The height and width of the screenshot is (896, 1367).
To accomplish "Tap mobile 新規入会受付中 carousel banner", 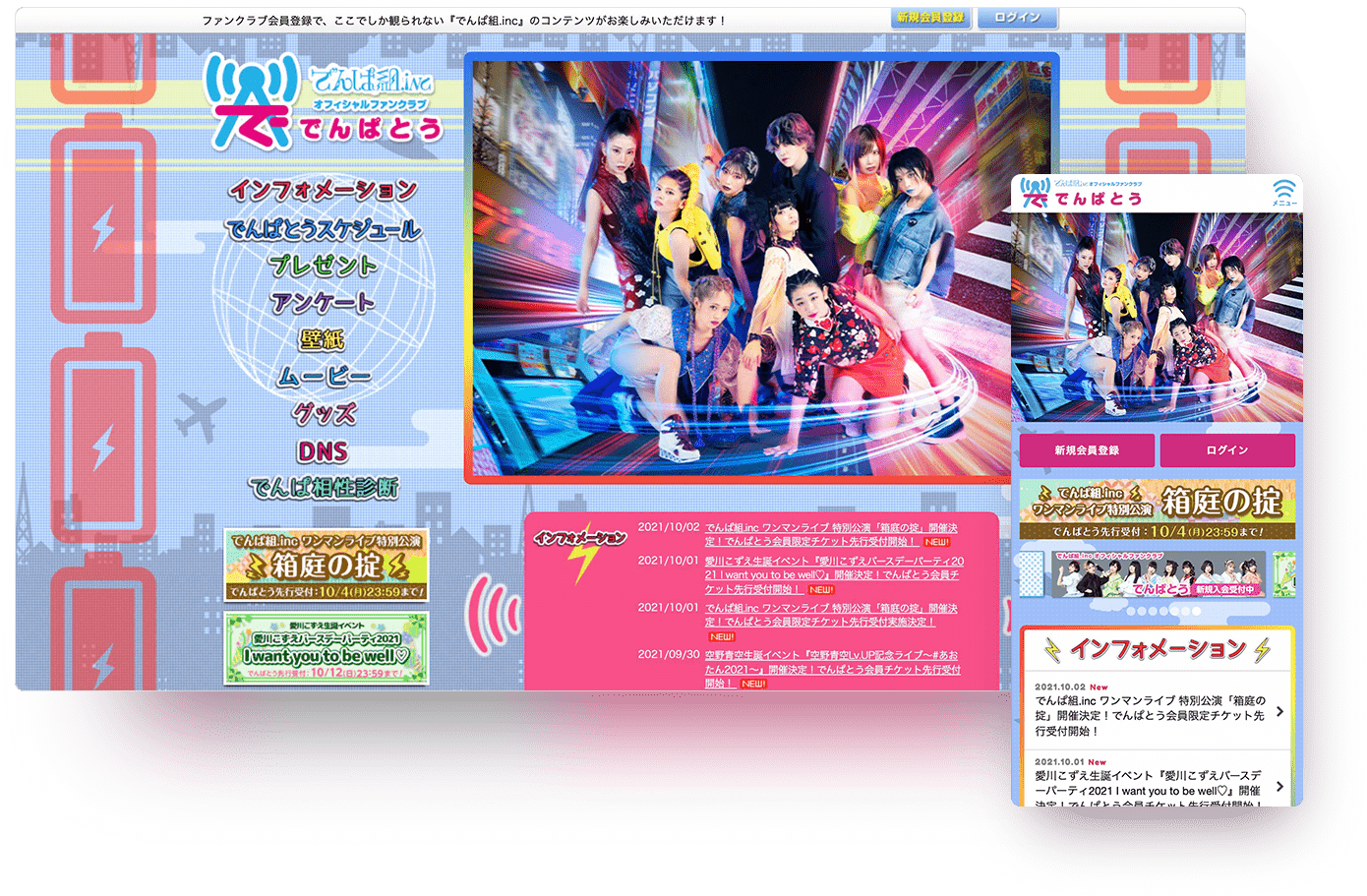I will (x=1157, y=574).
